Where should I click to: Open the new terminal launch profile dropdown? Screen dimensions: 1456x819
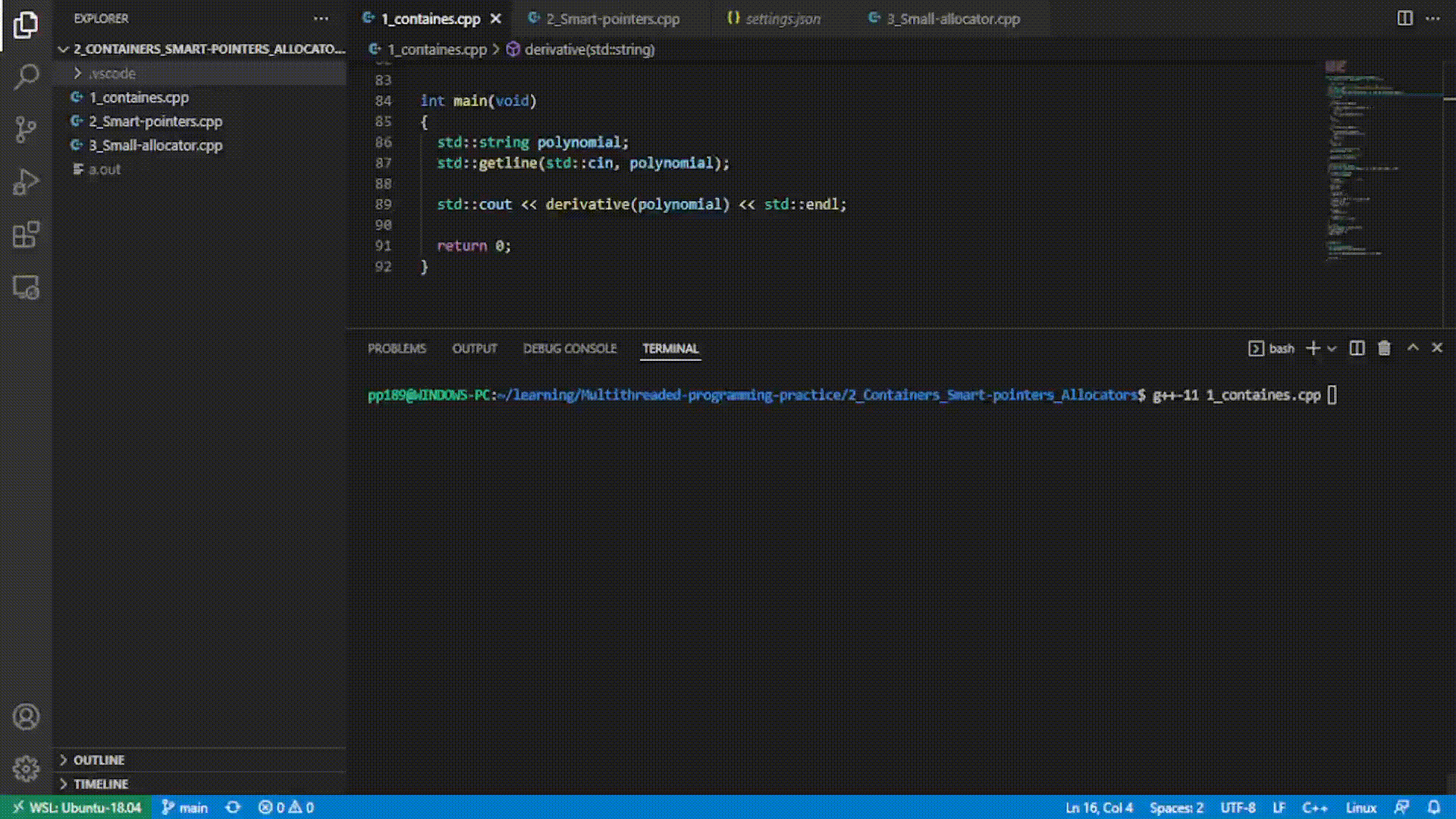pos(1332,349)
